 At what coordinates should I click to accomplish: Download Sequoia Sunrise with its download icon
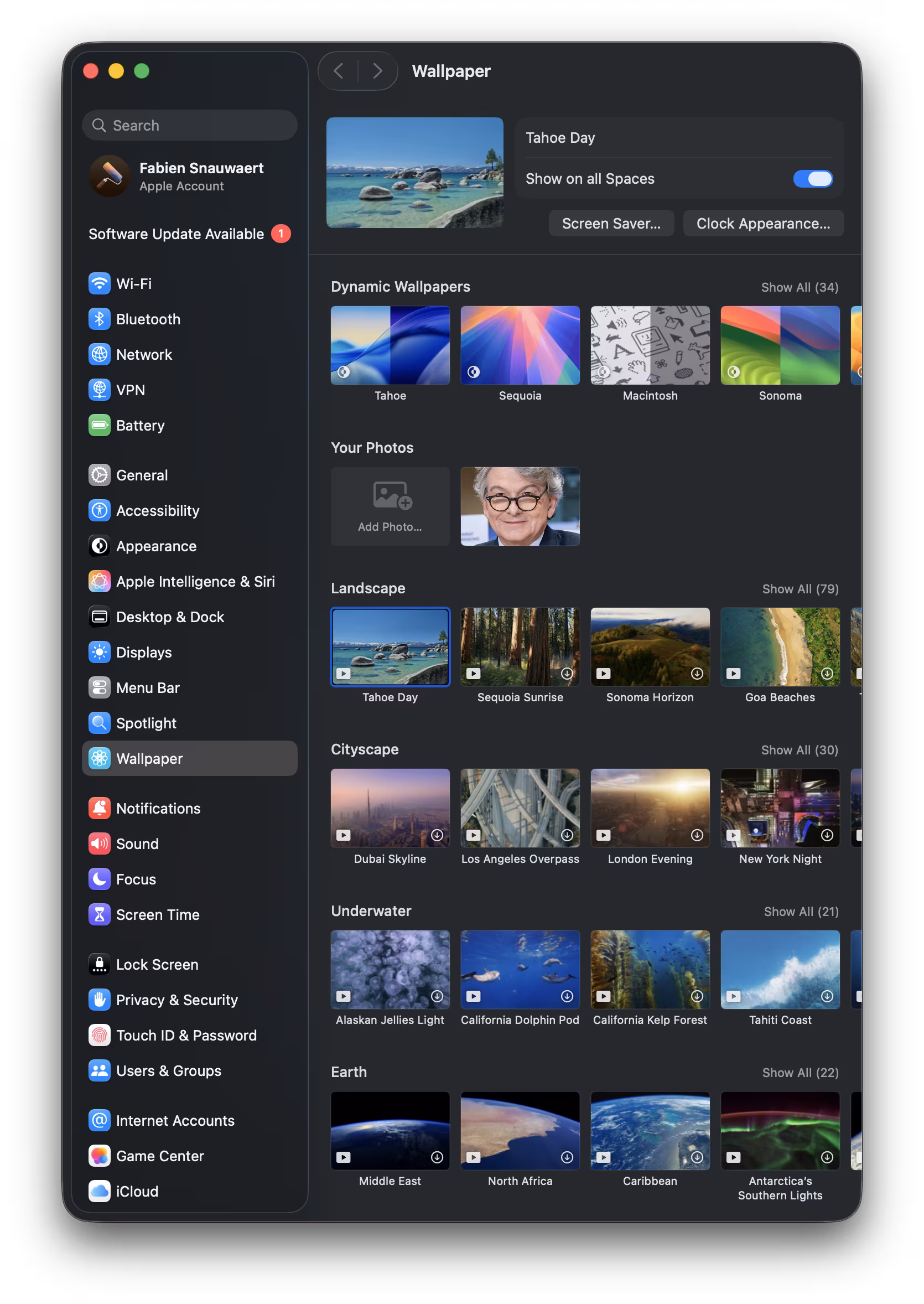[x=567, y=674]
